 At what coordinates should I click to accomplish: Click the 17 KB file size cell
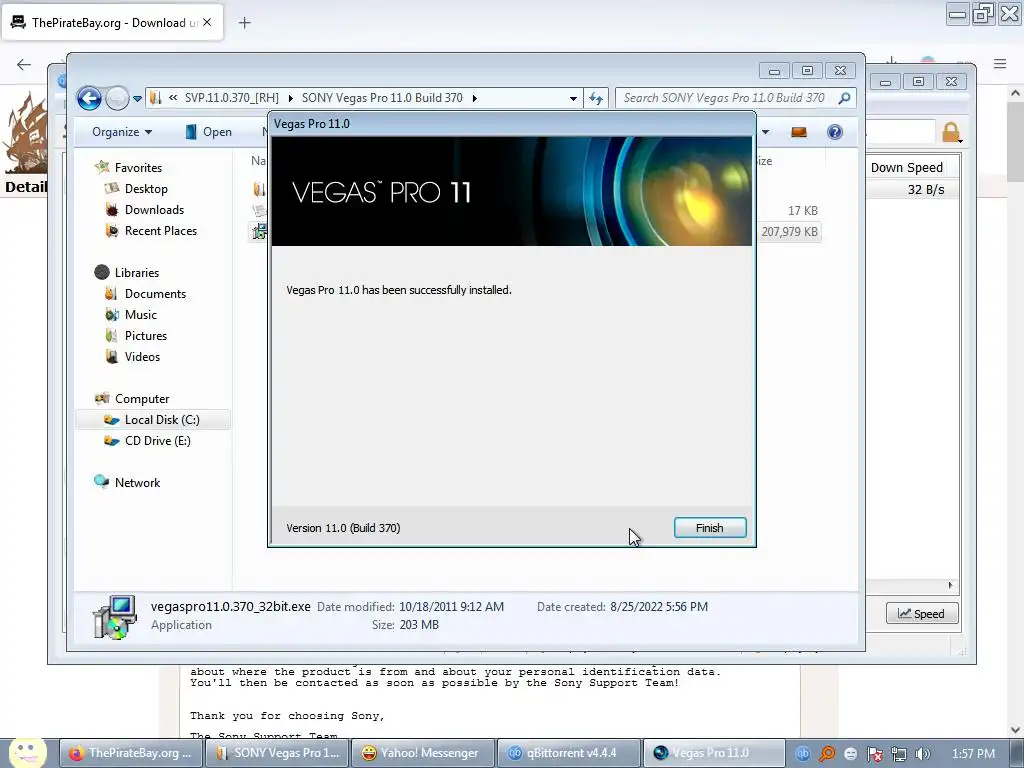click(803, 211)
